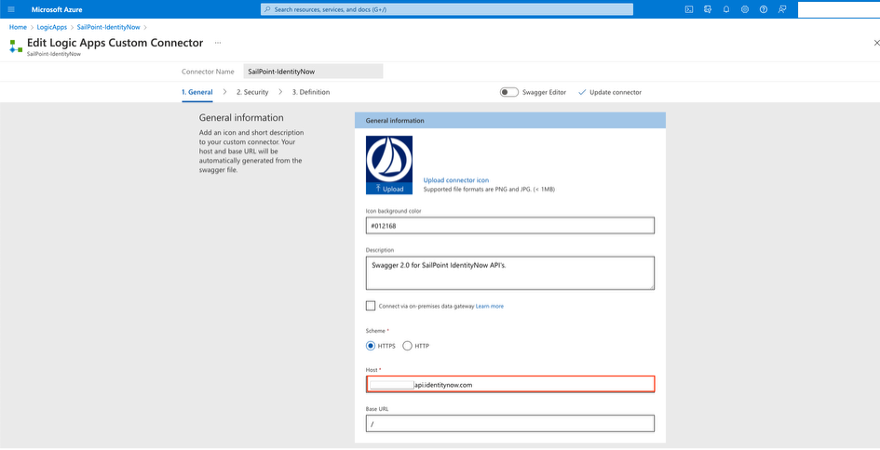The width and height of the screenshot is (880, 450).
Task: Click the Base URL input field
Action: coord(510,424)
